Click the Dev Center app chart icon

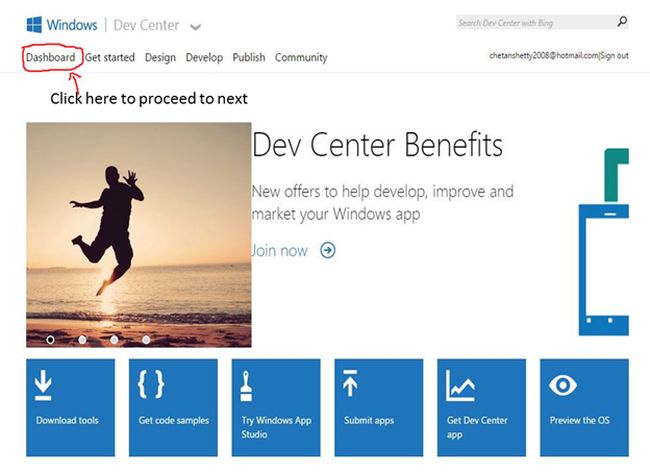(460, 385)
